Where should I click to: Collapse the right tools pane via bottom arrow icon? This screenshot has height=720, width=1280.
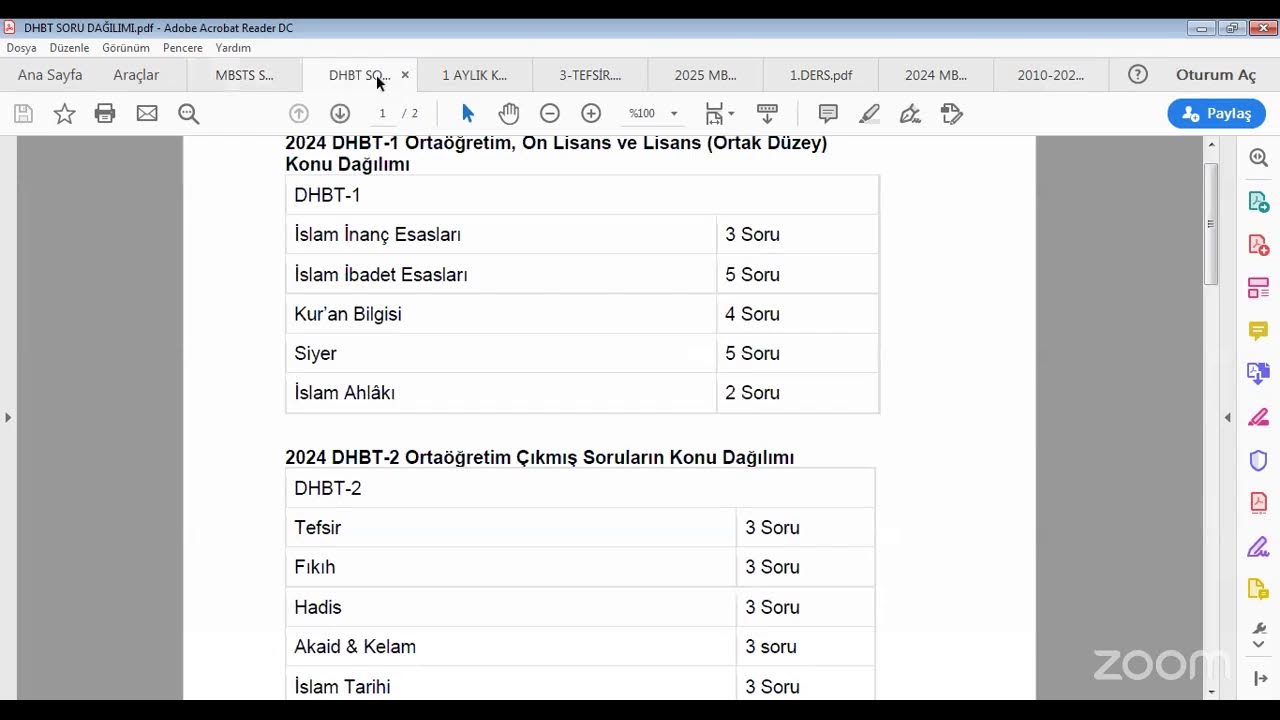1260,679
